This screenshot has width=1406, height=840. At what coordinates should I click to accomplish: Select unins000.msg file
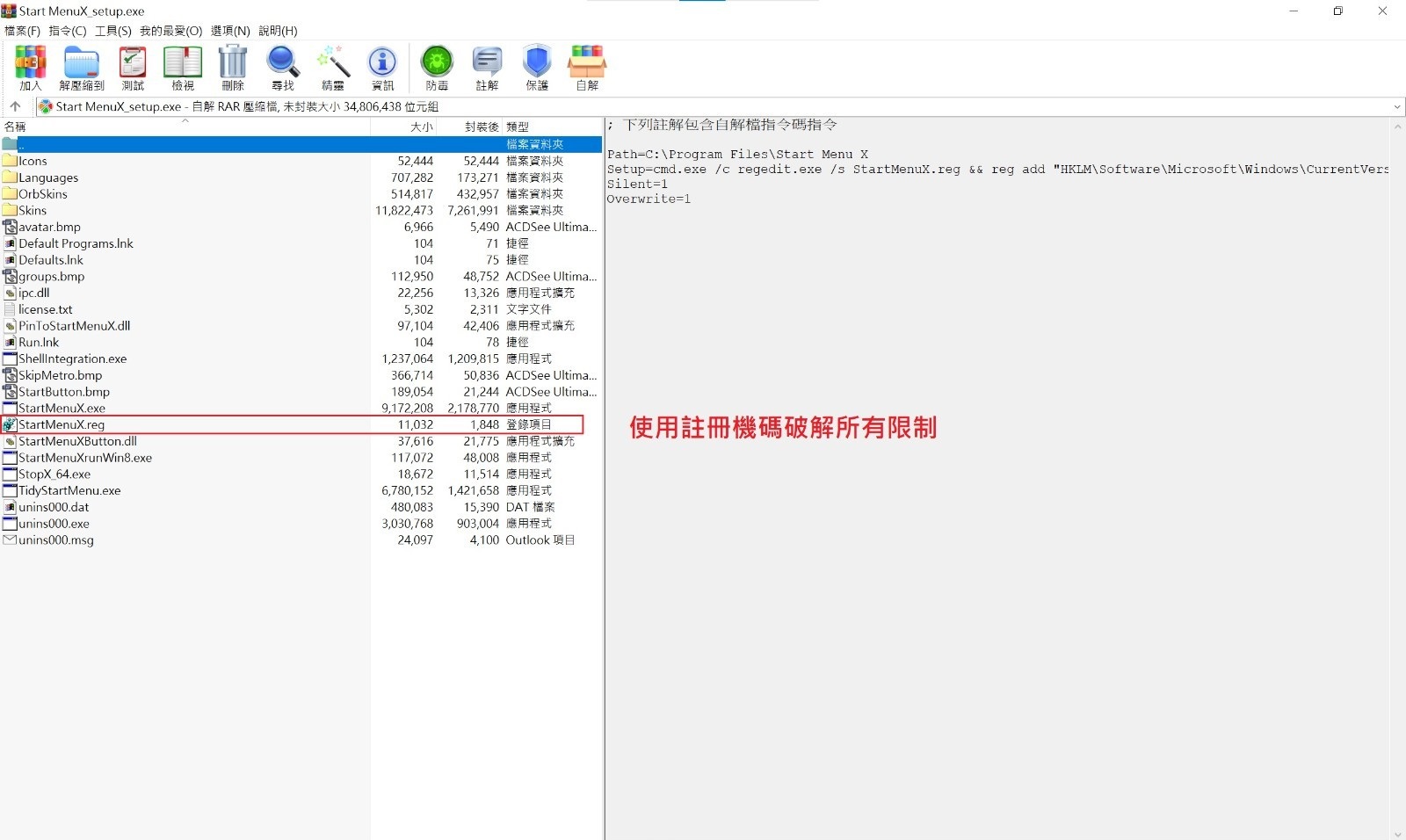301,539
